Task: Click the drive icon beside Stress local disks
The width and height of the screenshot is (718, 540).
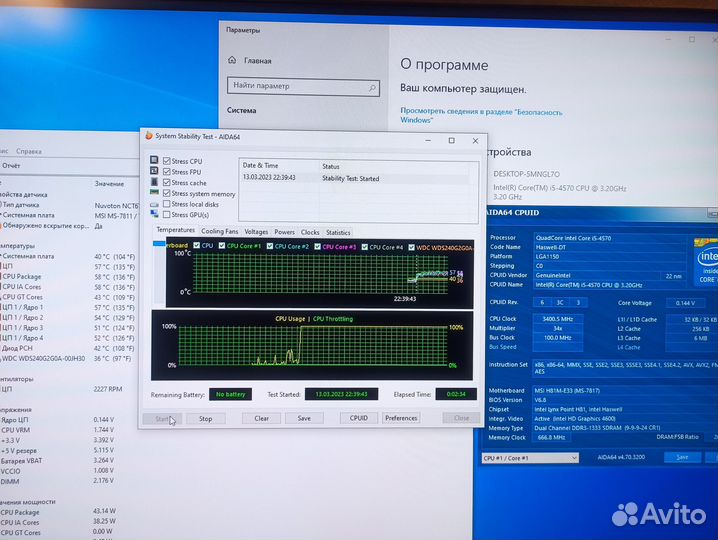Action: coord(154,204)
